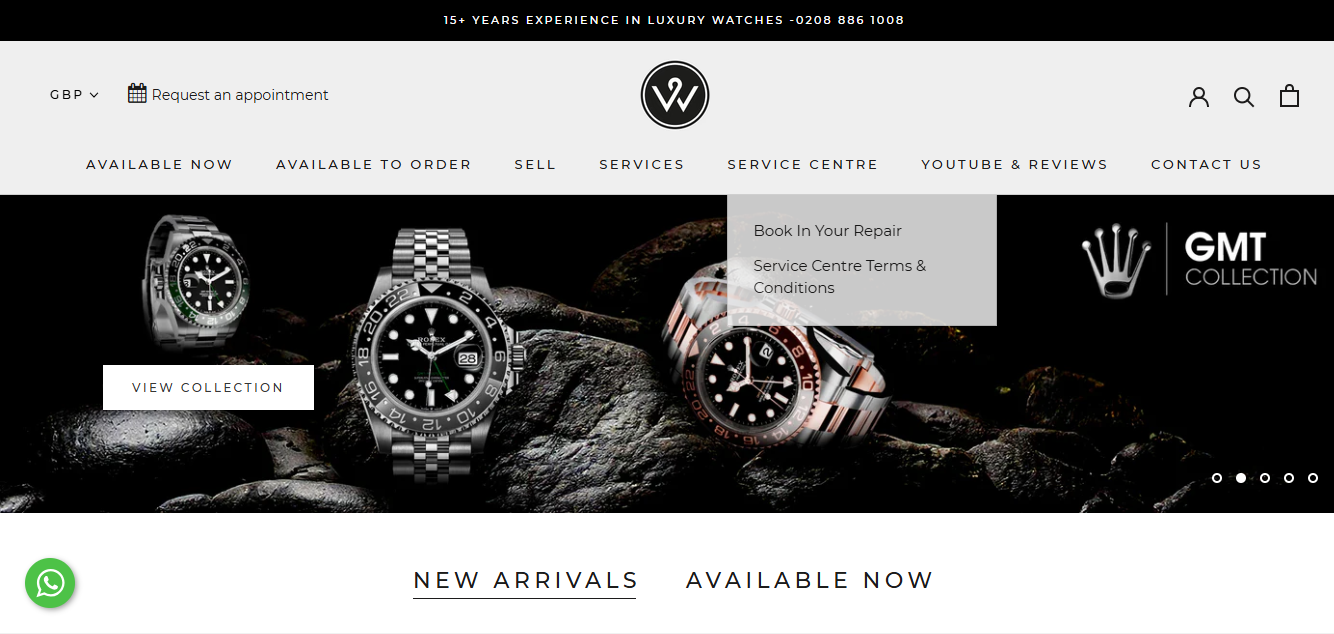Click the search magnifier icon
Image resolution: width=1334 pixels, height=634 pixels.
tap(1244, 96)
